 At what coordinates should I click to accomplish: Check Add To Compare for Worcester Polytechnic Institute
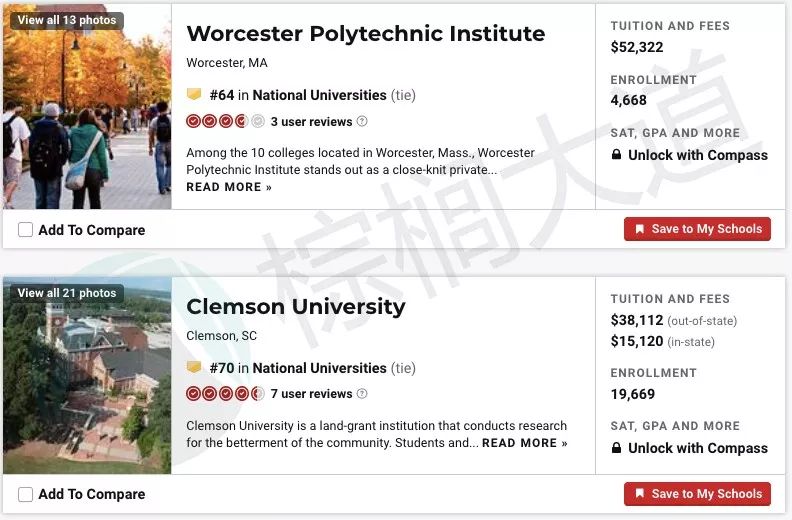[25, 230]
